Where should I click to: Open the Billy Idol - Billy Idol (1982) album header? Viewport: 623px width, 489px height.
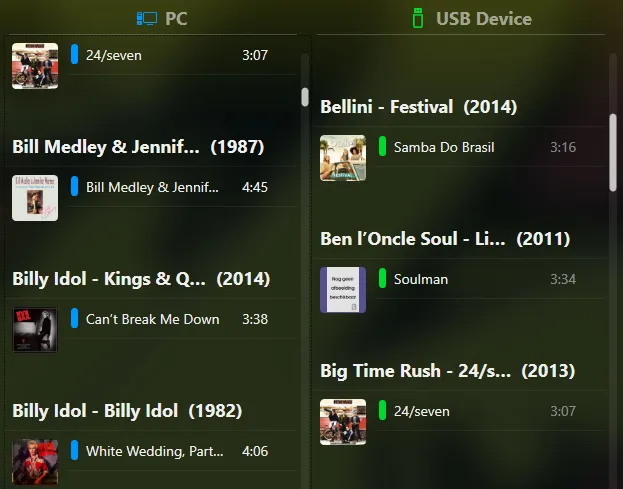tap(127, 411)
